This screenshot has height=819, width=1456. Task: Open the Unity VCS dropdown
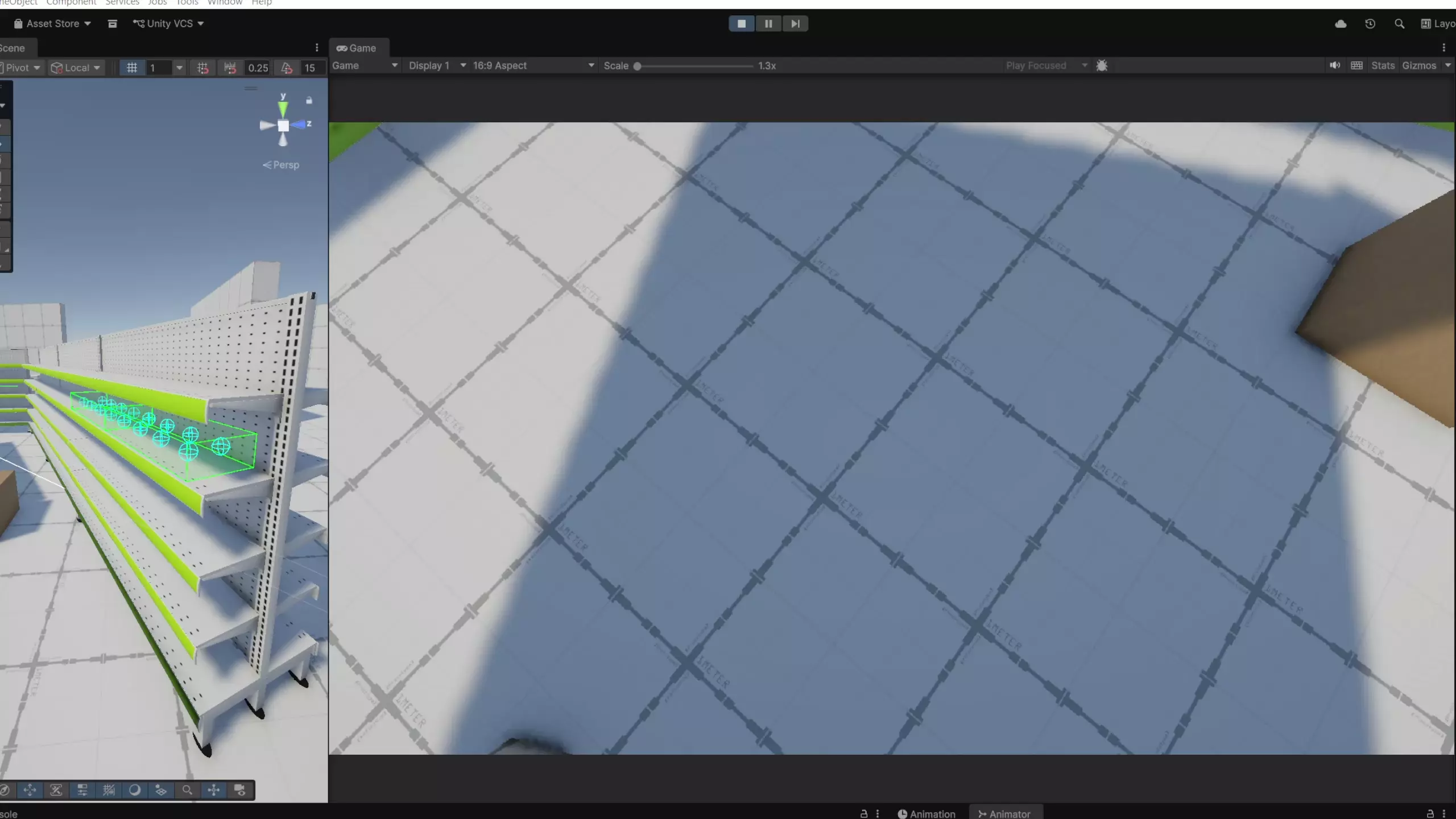click(x=168, y=24)
